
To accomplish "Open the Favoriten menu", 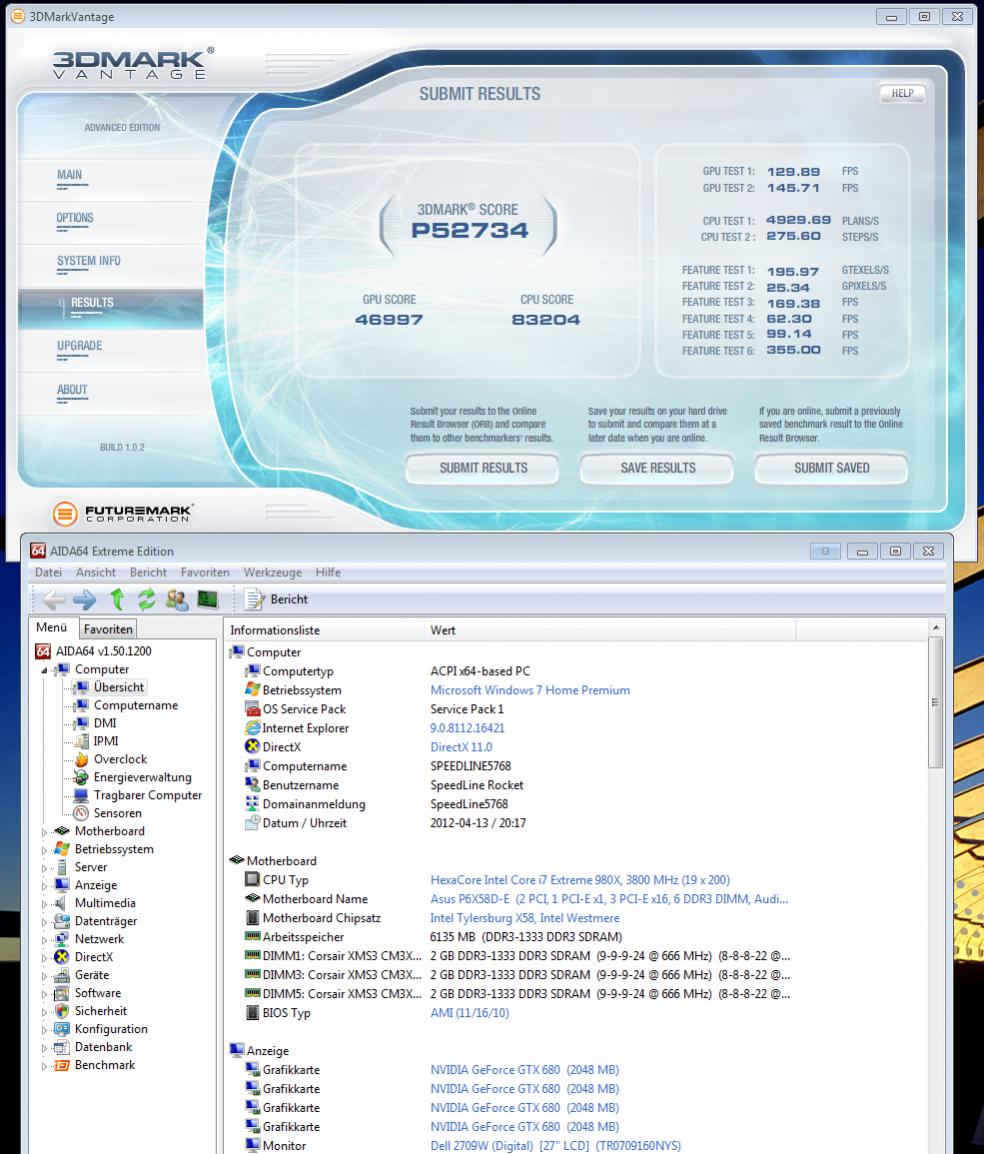I will point(205,573).
